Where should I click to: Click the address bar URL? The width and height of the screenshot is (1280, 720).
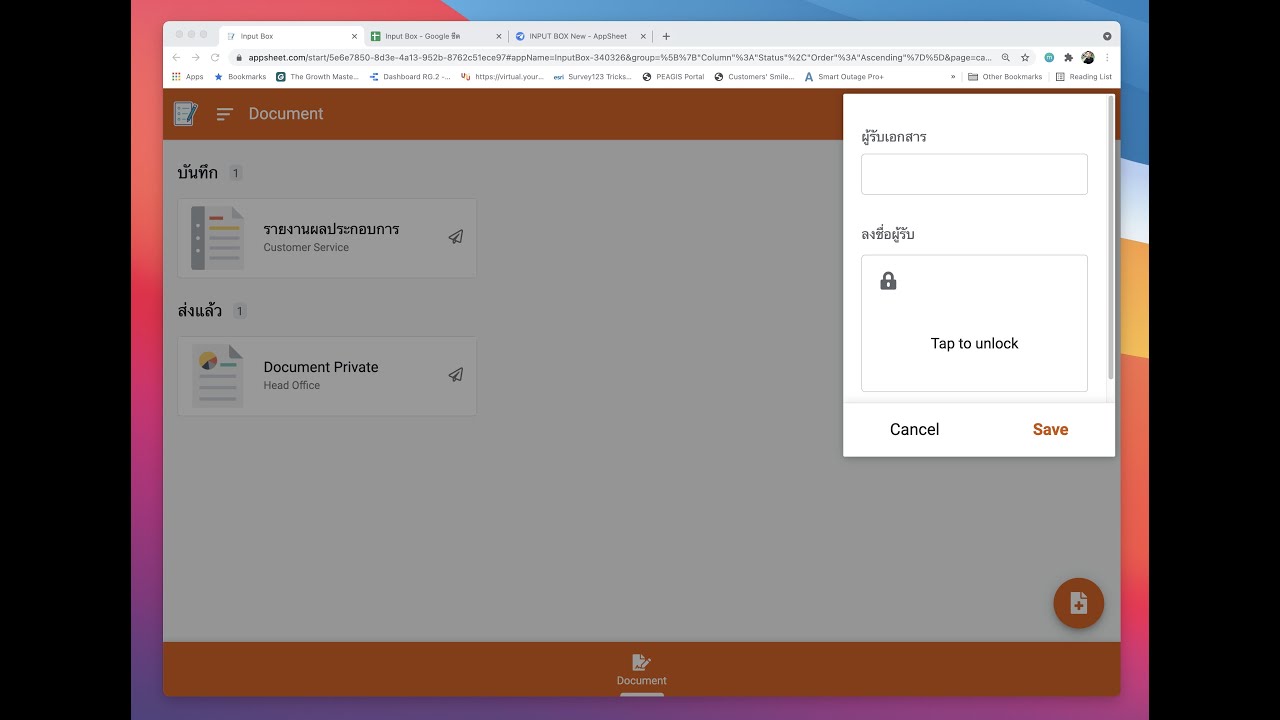620,58
